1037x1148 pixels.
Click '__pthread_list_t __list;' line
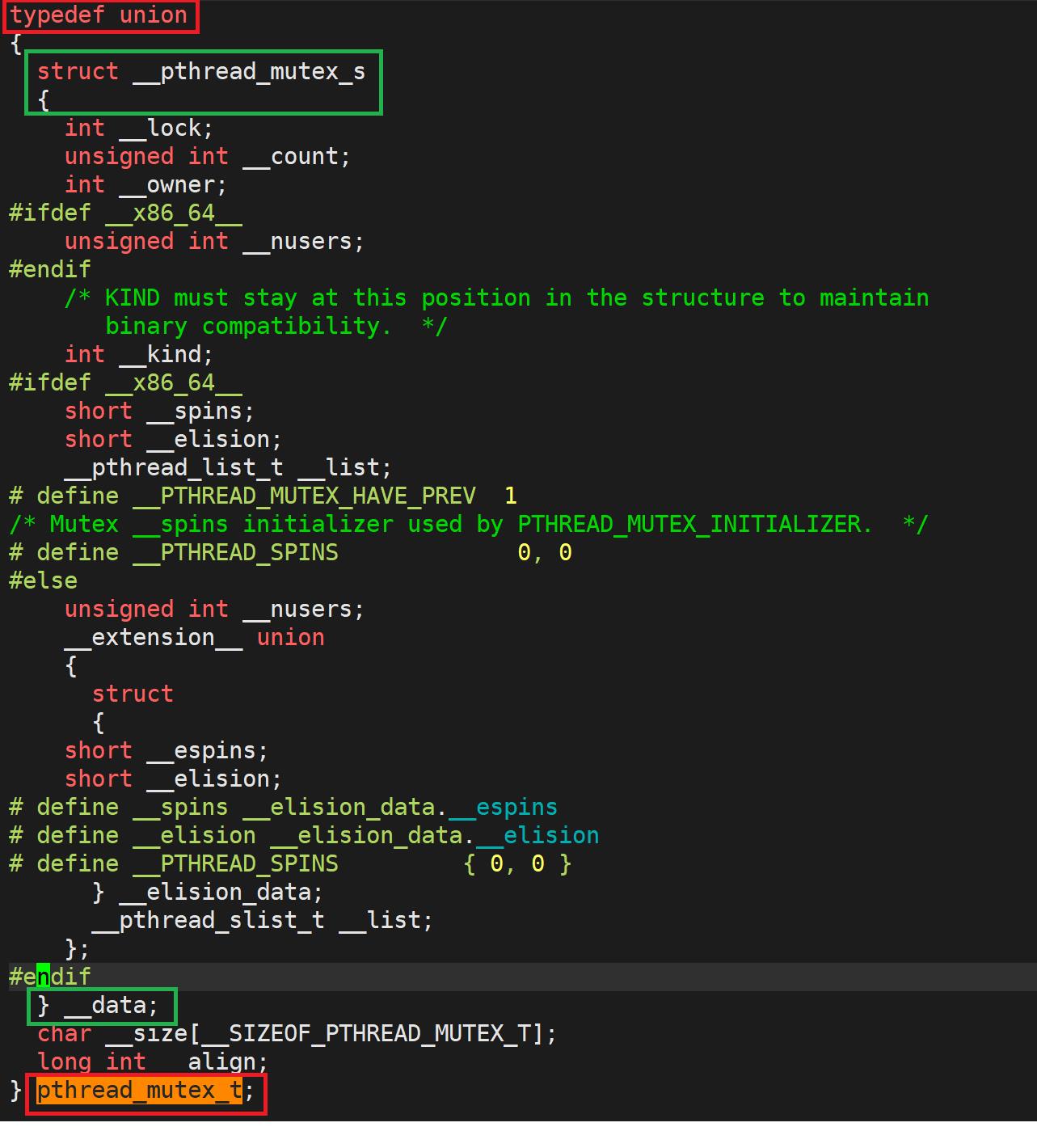point(228,468)
